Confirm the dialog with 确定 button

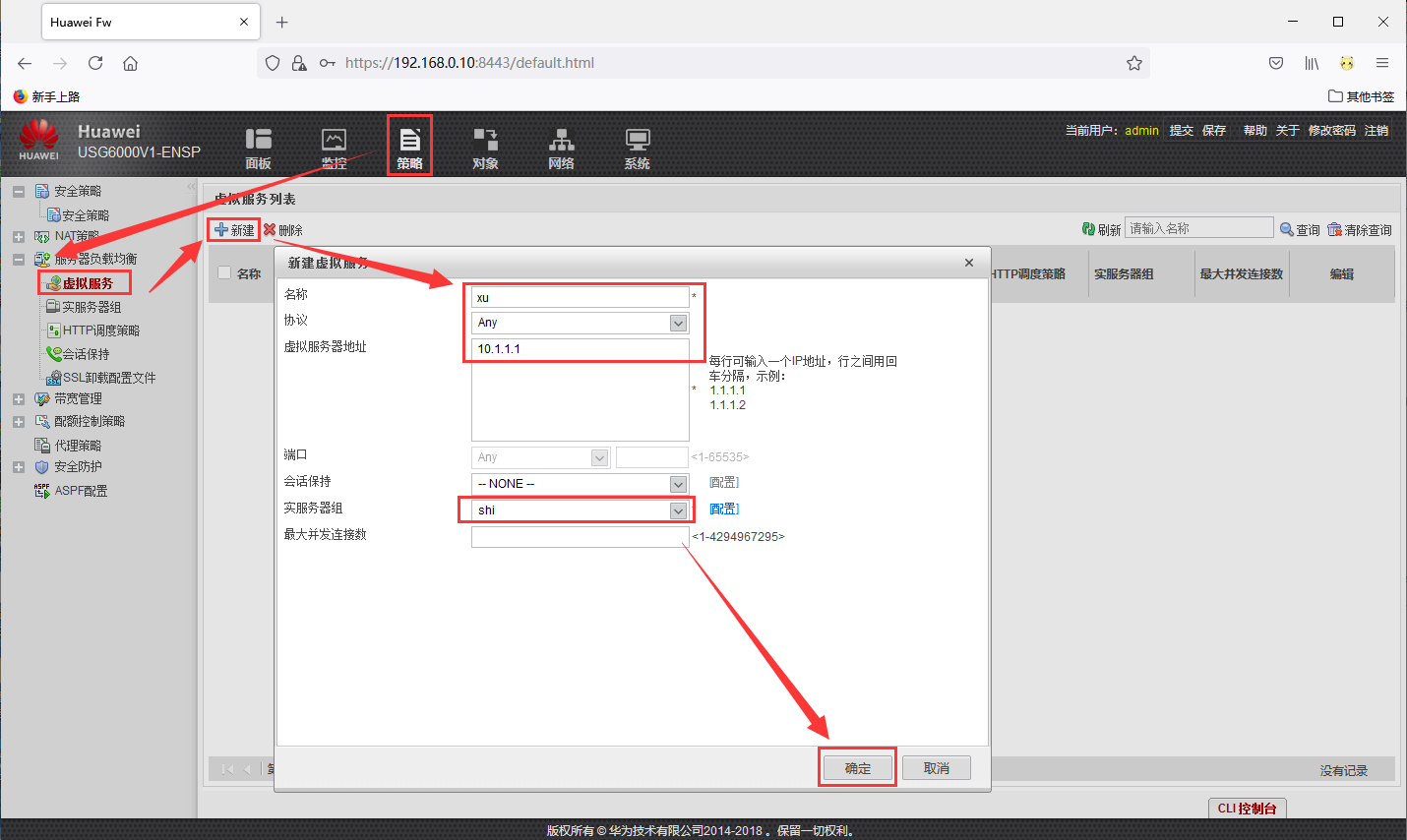tap(856, 767)
